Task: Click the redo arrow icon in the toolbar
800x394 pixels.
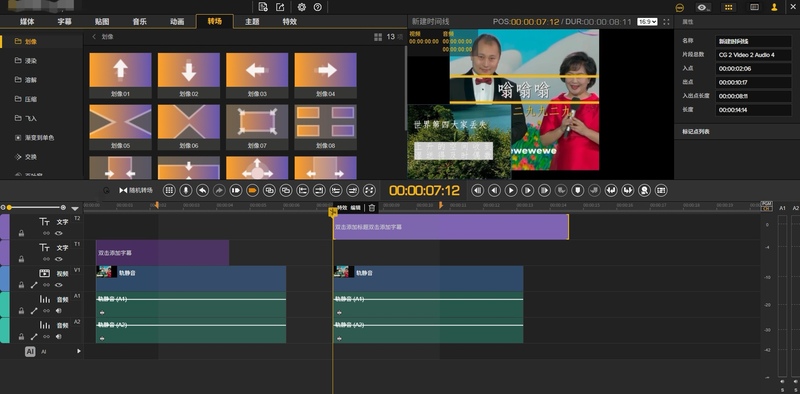Action: pos(219,190)
